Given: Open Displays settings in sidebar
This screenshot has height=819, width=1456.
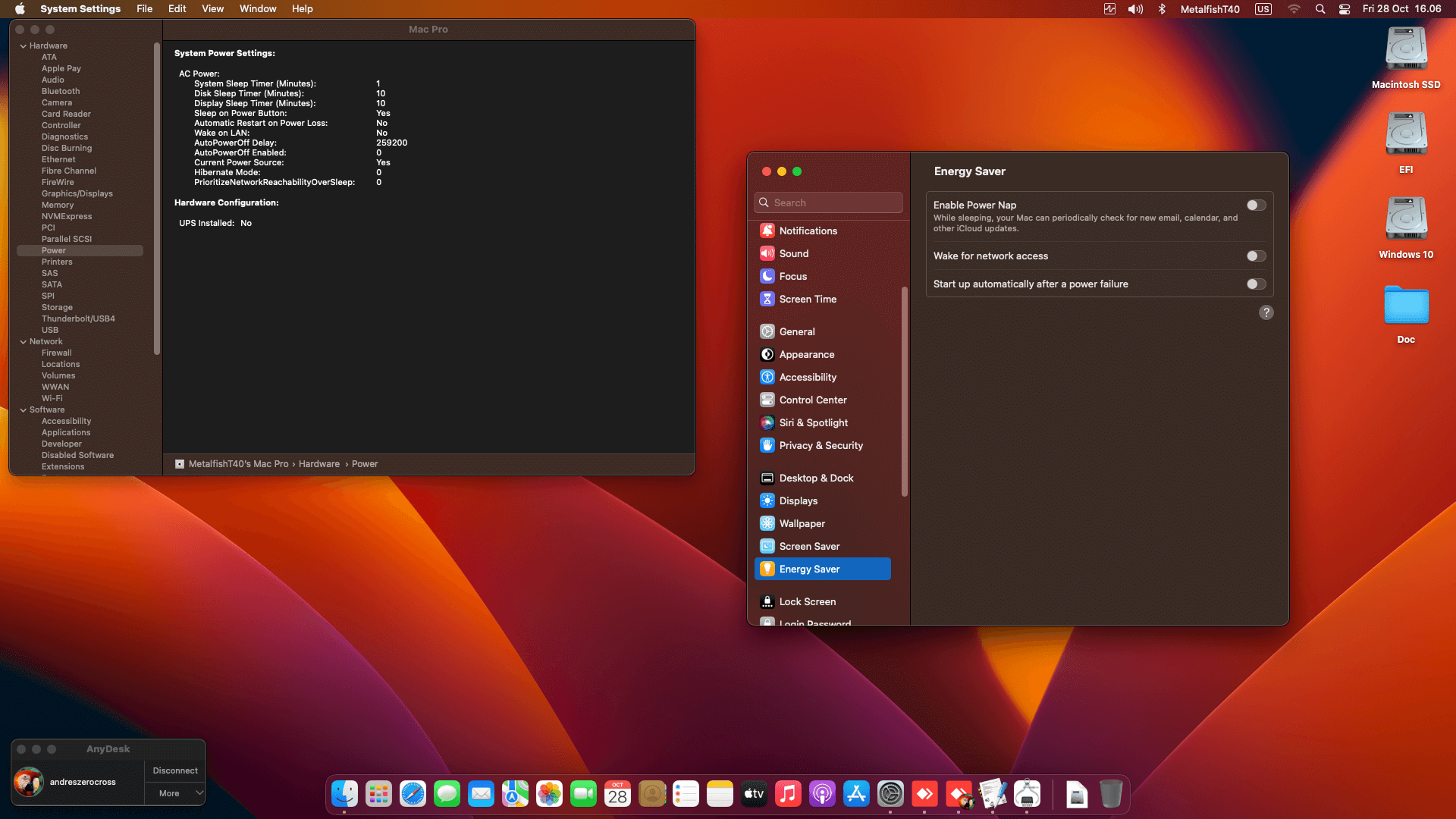Looking at the screenshot, I should (x=798, y=500).
